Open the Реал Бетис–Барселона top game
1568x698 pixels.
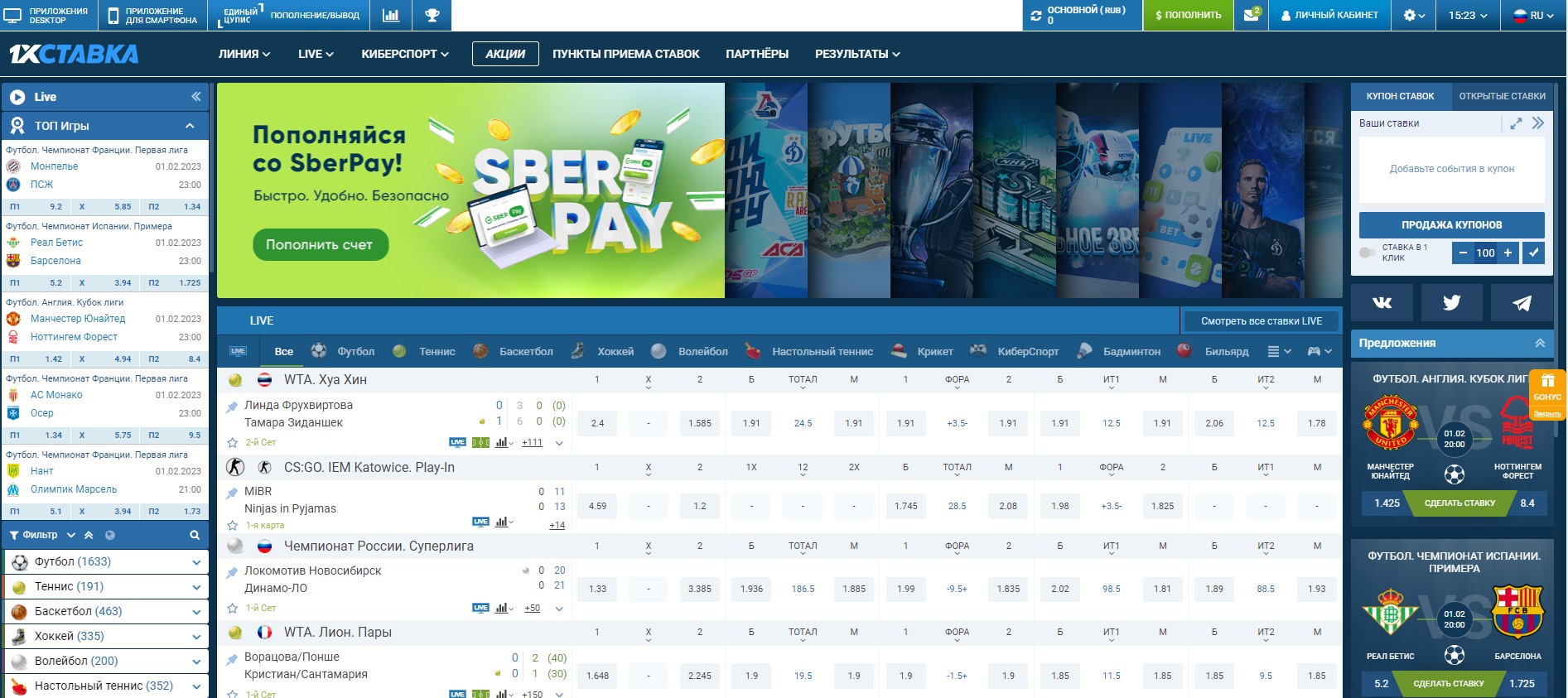point(104,252)
